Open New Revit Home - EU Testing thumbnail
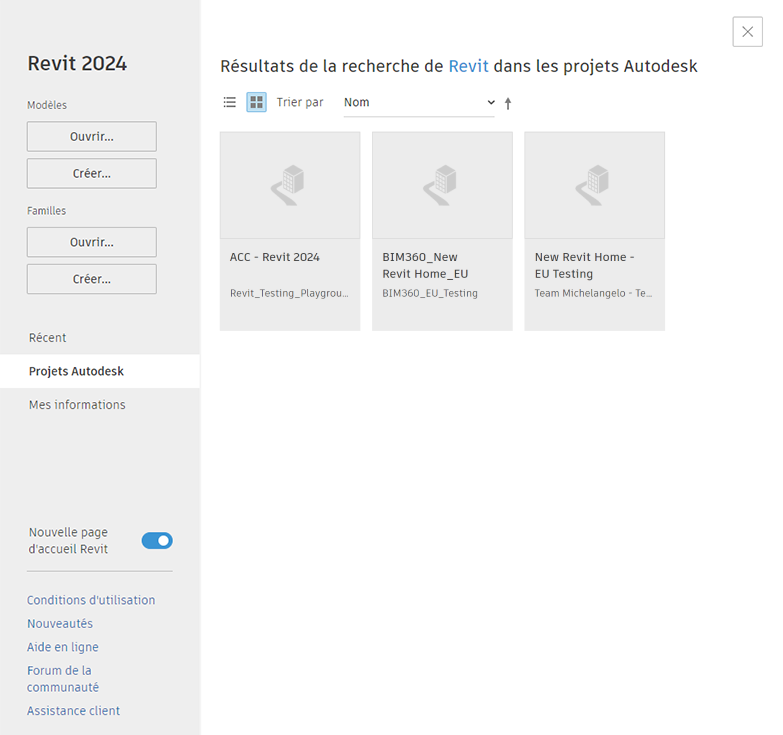 [595, 185]
